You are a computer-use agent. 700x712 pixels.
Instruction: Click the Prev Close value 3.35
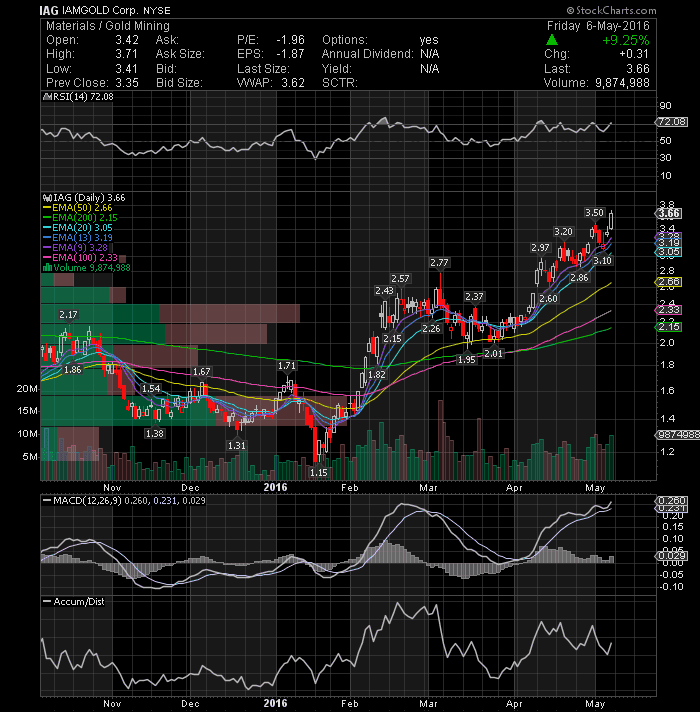click(127, 83)
